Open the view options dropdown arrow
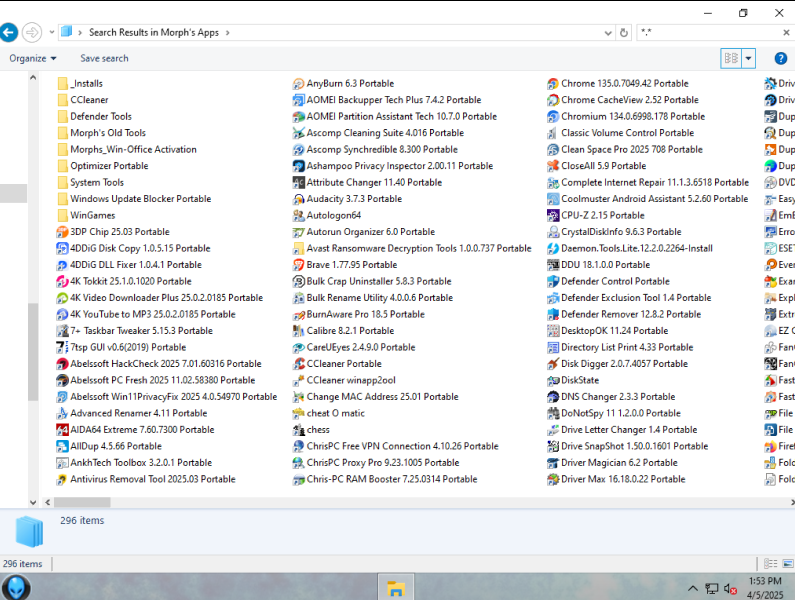This screenshot has height=600, width=795. (748, 58)
